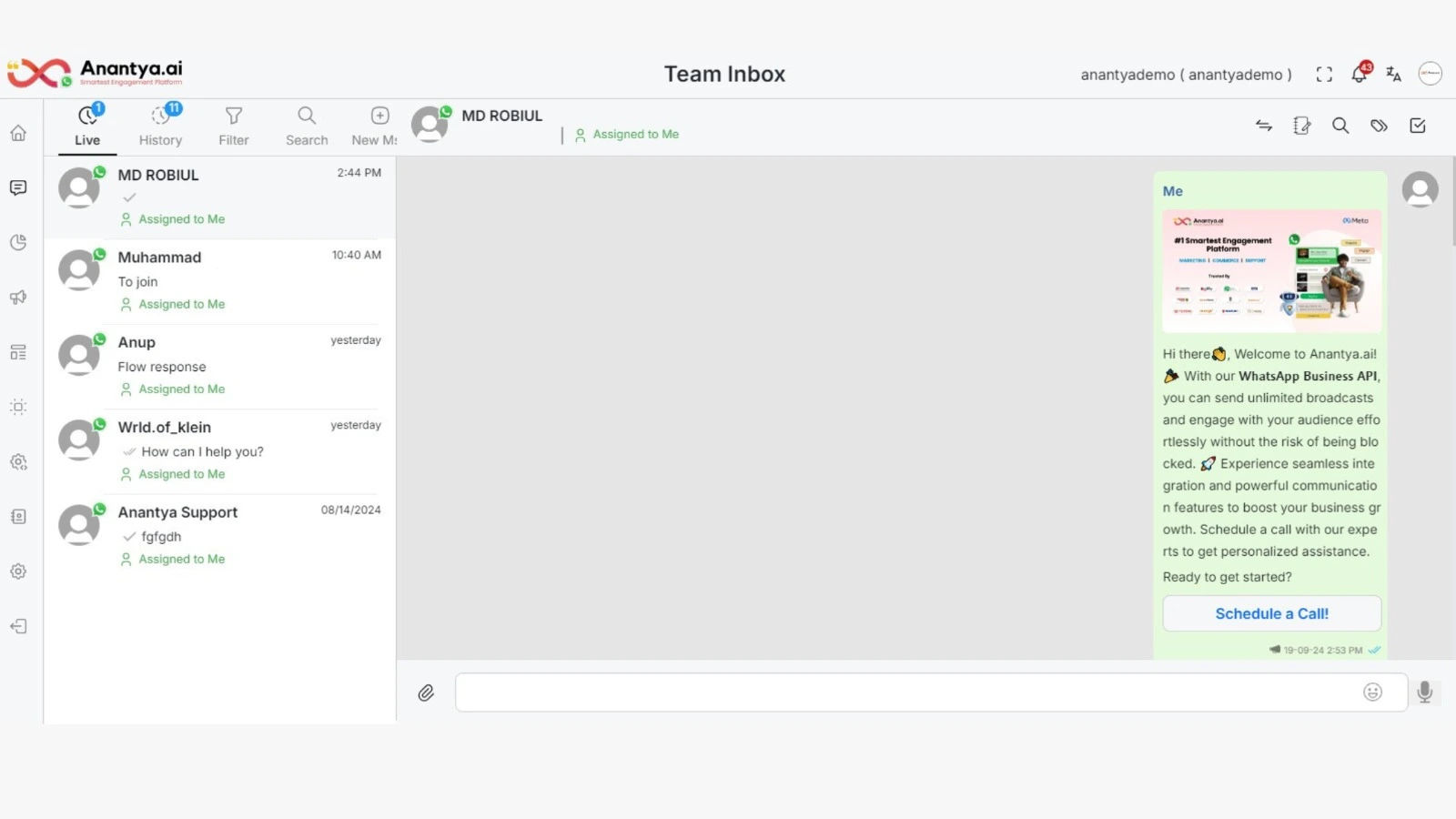Open the Wrld.of_klein conversation
Screen dimensions: 1456x819
[219, 451]
